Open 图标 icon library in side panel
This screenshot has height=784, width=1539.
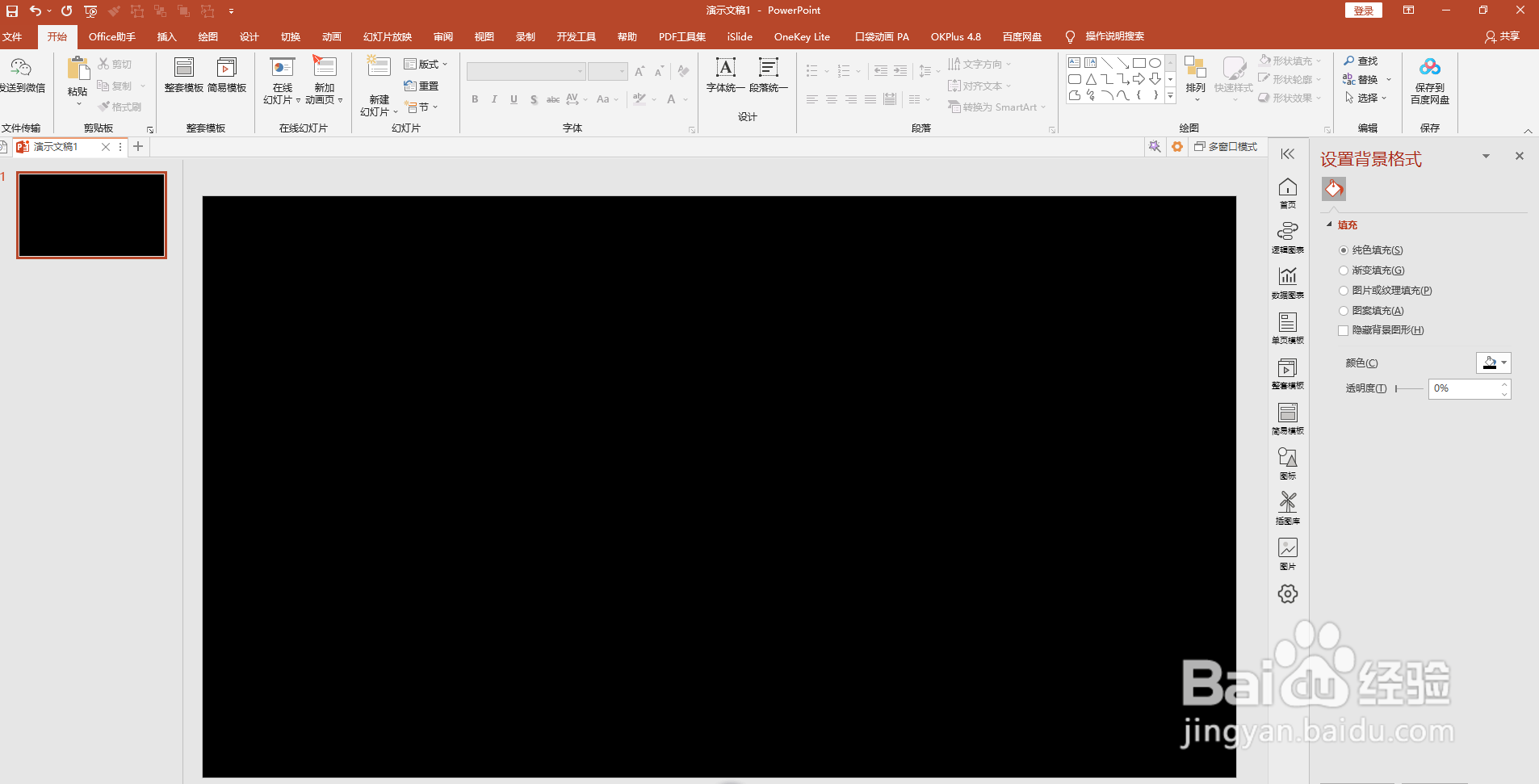(1288, 458)
